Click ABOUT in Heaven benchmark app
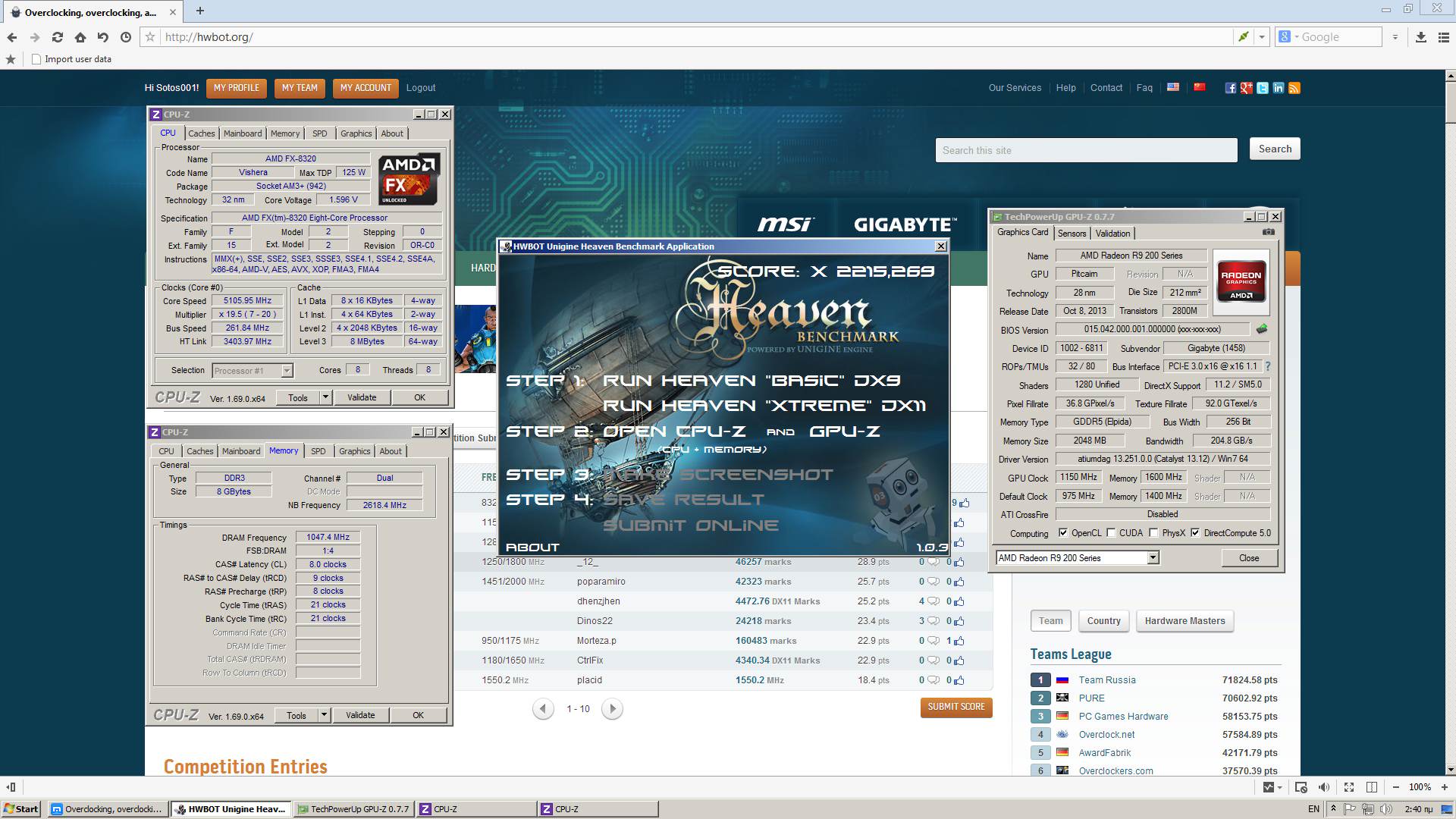The height and width of the screenshot is (819, 1456). click(x=532, y=547)
